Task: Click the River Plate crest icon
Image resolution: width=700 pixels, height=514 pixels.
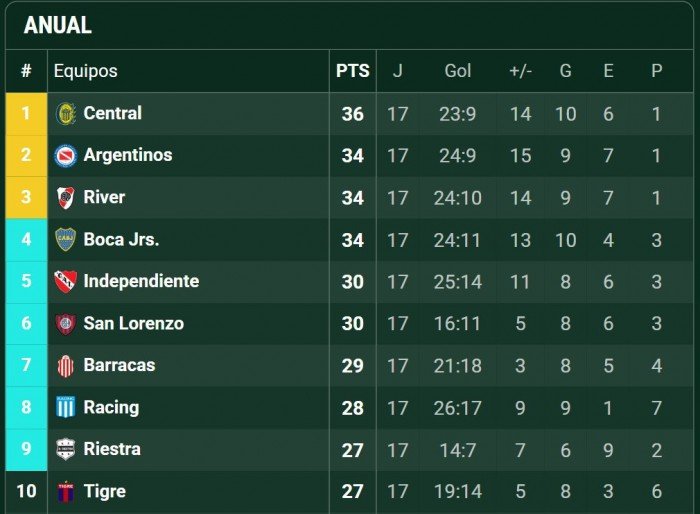Action: tap(66, 198)
